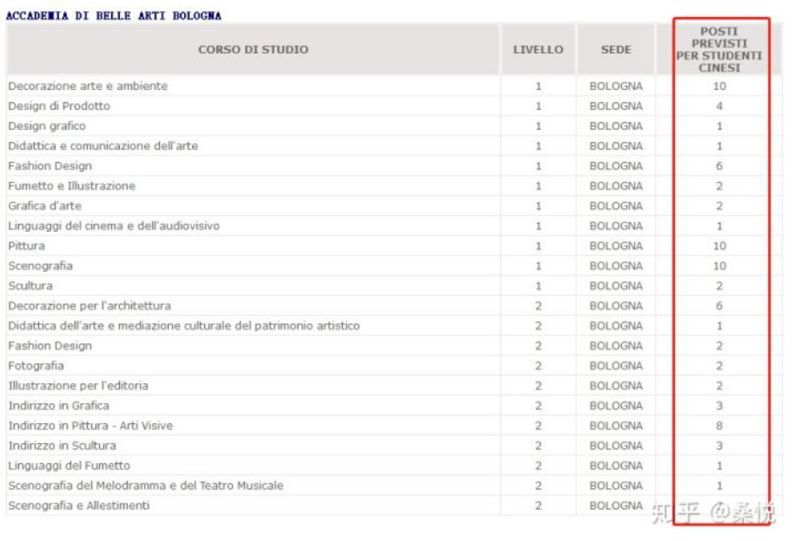
Task: Click 'Scenografia e Allestimenti' course name
Action: point(78,506)
